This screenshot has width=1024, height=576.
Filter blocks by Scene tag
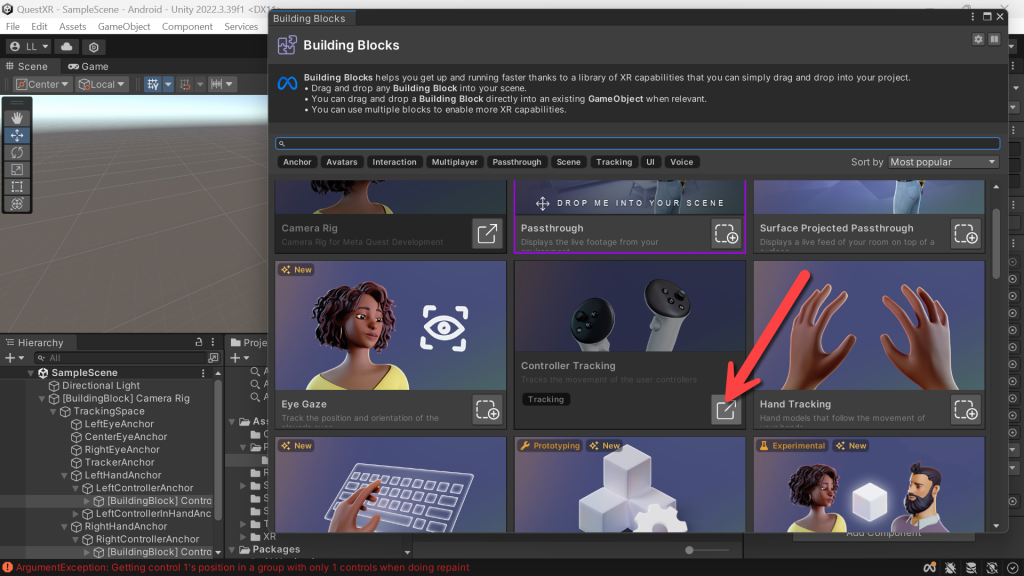pos(568,162)
